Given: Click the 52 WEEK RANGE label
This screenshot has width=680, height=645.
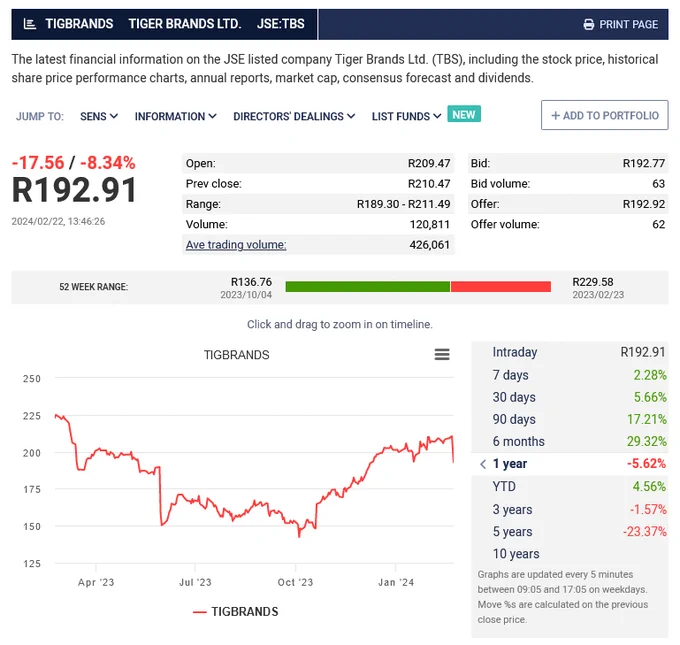Looking at the screenshot, I should (x=94, y=287).
